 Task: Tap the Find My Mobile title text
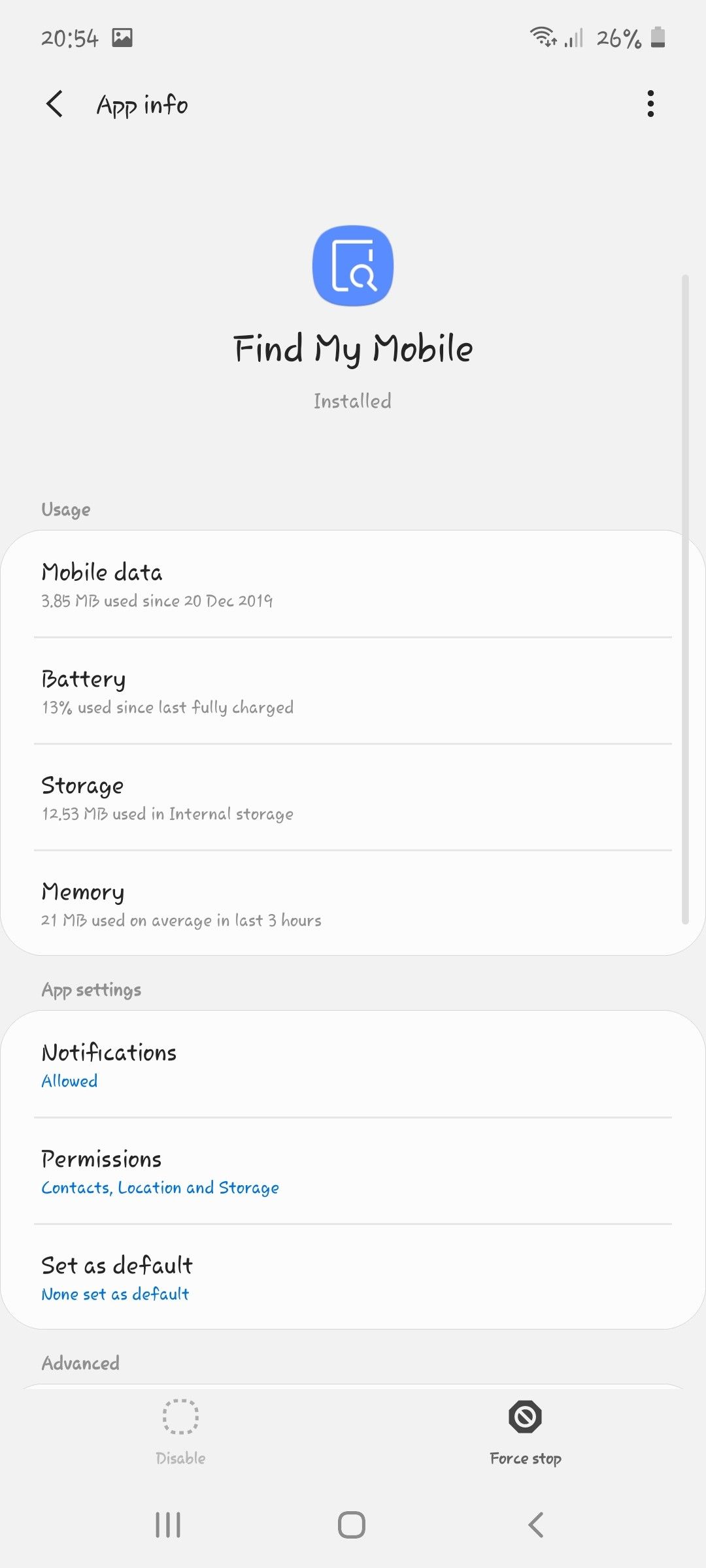pyautogui.click(x=353, y=348)
